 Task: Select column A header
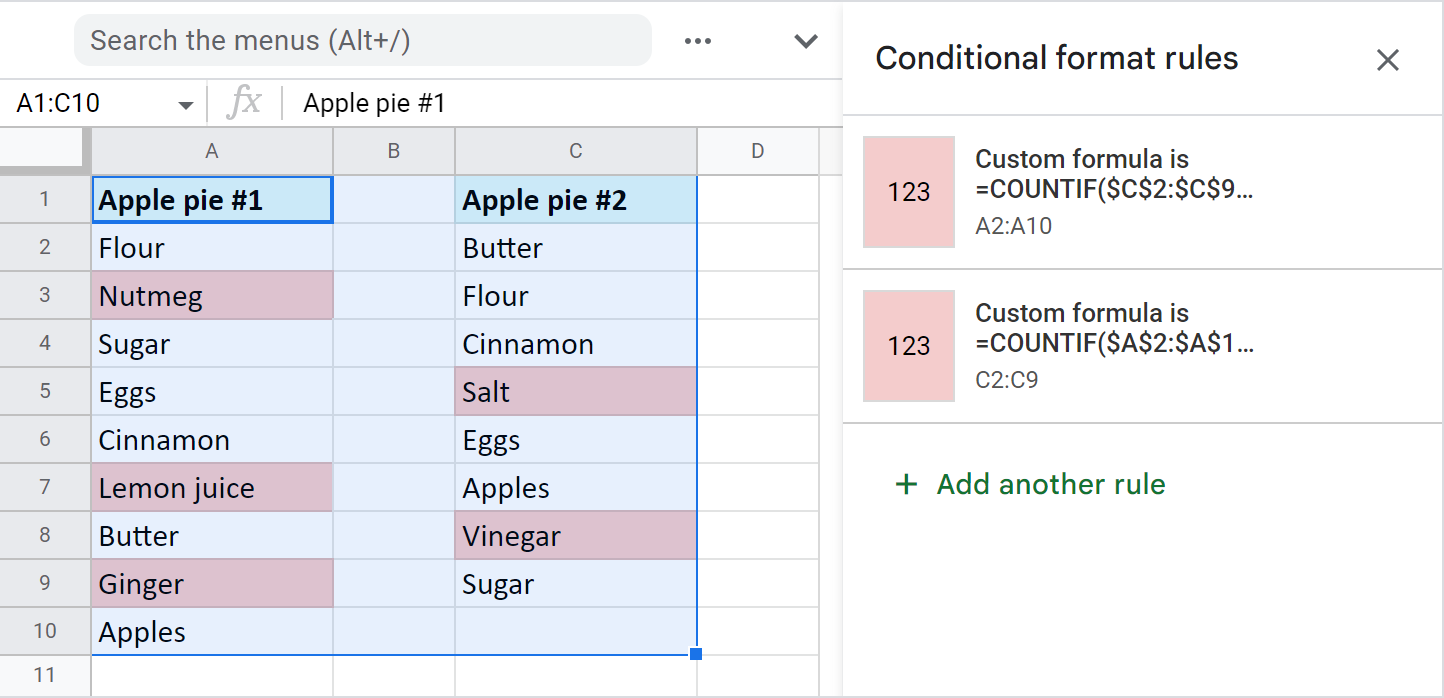[211, 150]
